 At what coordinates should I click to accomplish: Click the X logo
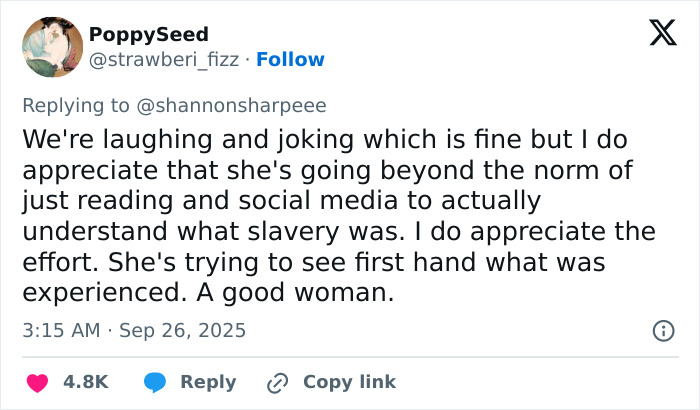pos(656,36)
